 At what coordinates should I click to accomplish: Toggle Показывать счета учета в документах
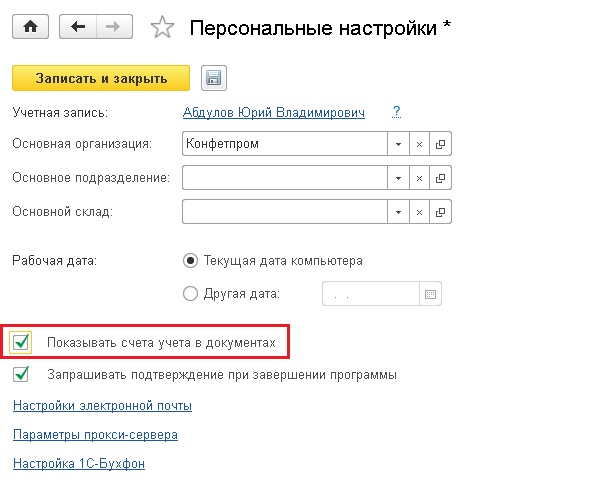tap(21, 342)
